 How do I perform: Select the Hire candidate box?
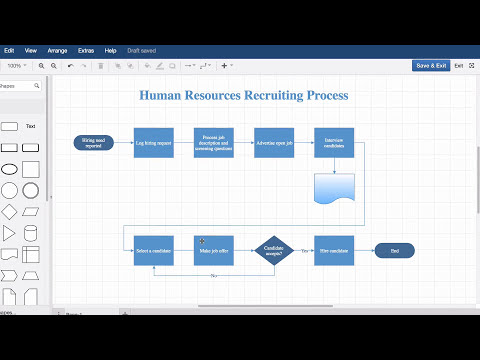point(334,251)
